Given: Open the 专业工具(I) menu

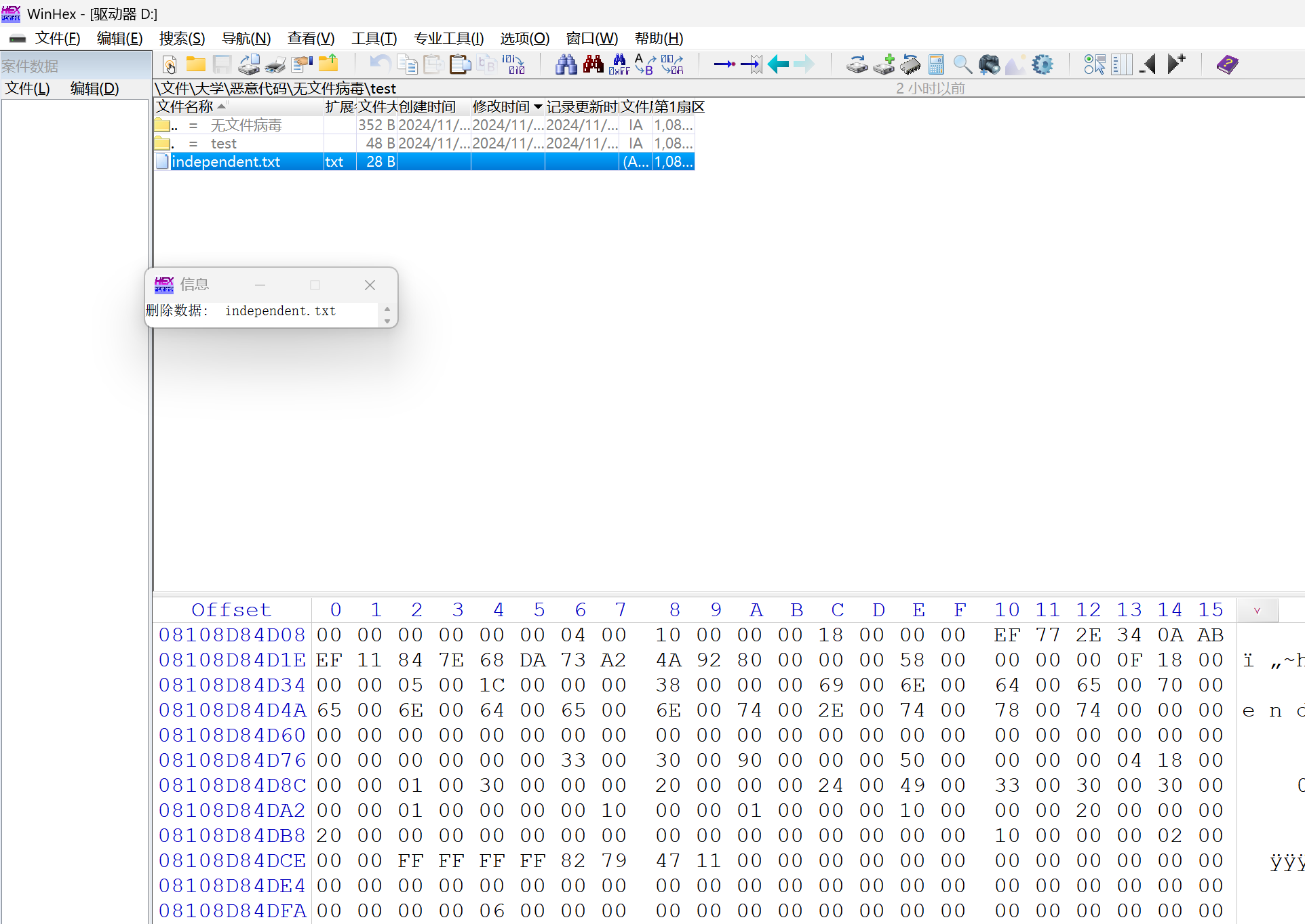Looking at the screenshot, I should 448,39.
